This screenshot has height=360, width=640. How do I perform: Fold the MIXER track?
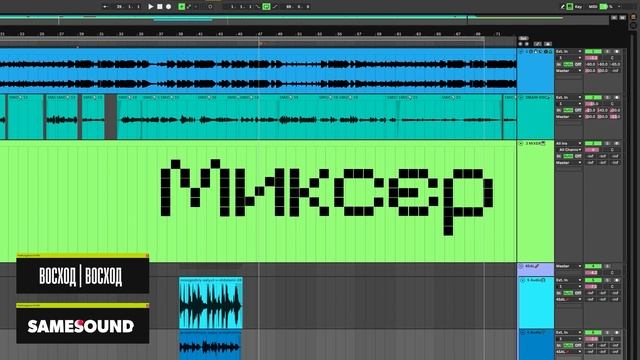[521, 144]
